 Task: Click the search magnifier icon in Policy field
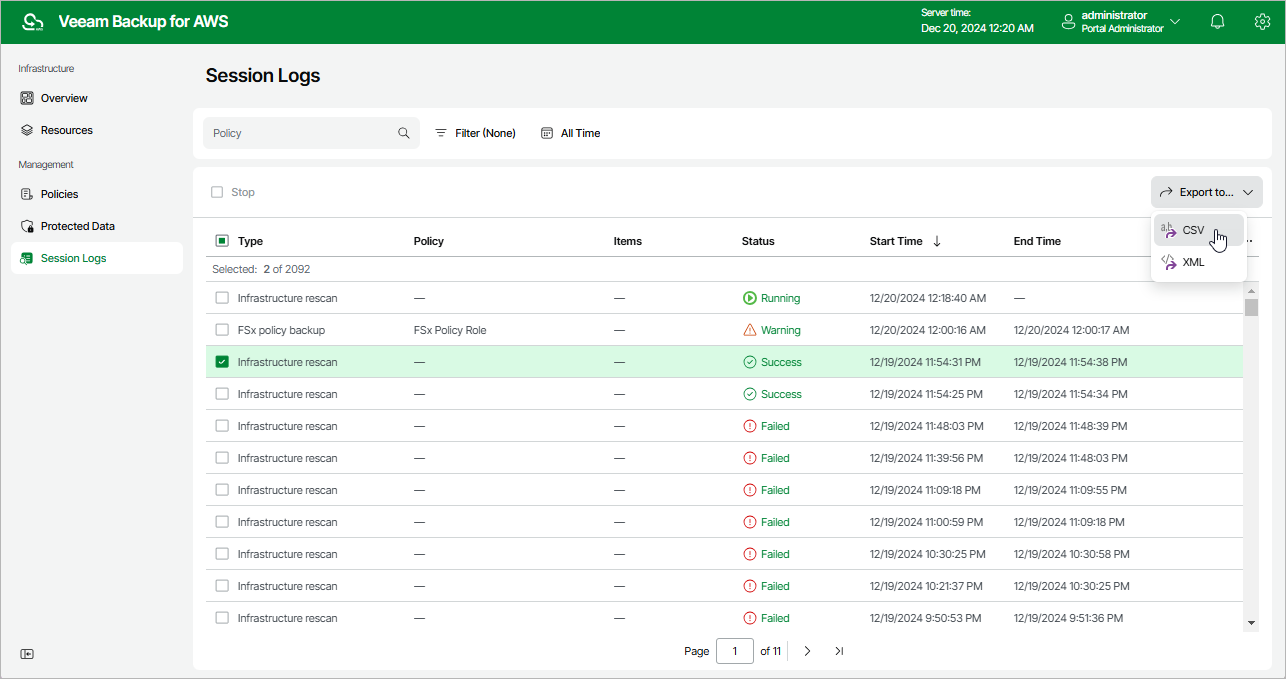pyautogui.click(x=404, y=133)
